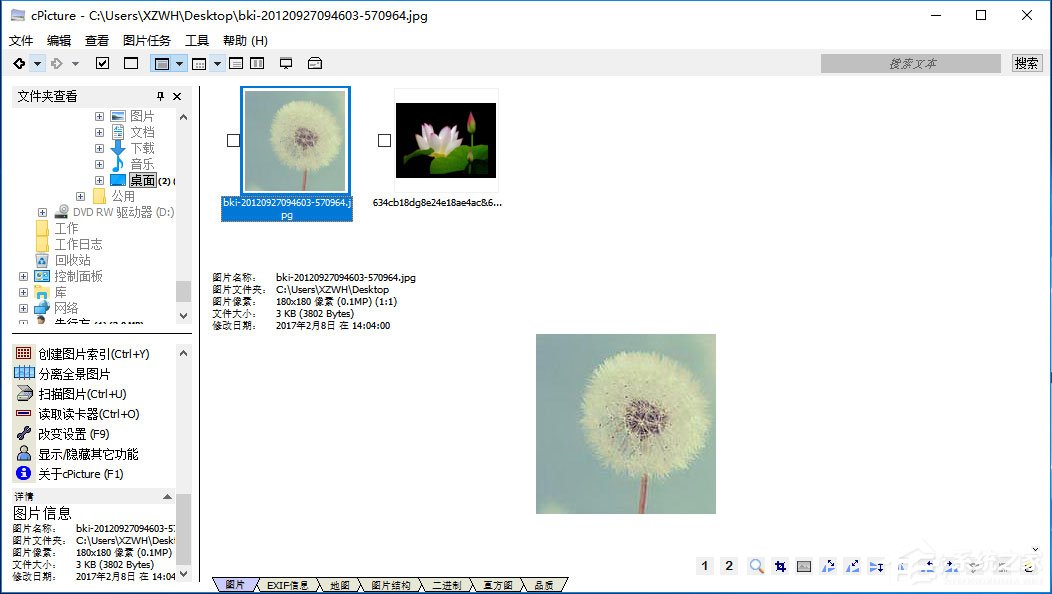Open the thumbnail view mode dropdown arrow
The image size is (1052, 594).
point(179,64)
